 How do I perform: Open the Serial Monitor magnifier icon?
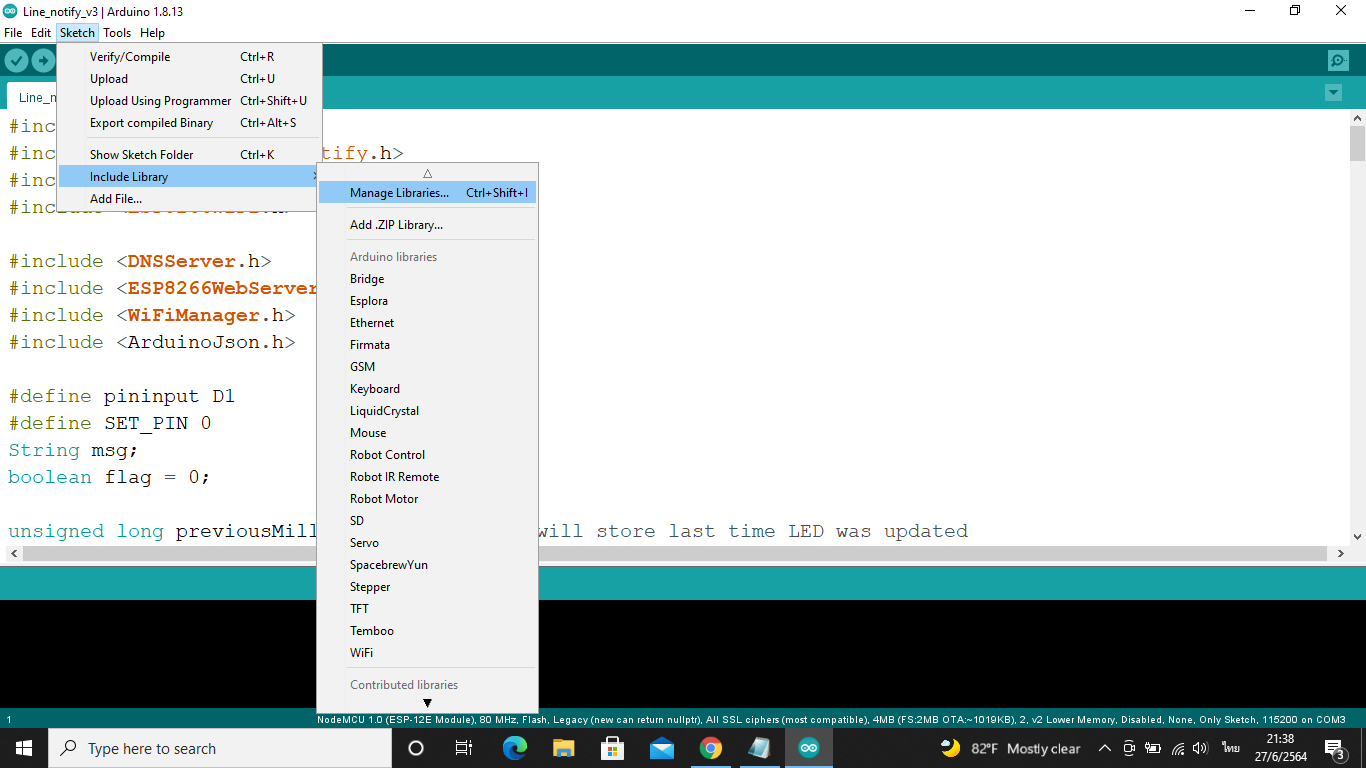(x=1338, y=61)
